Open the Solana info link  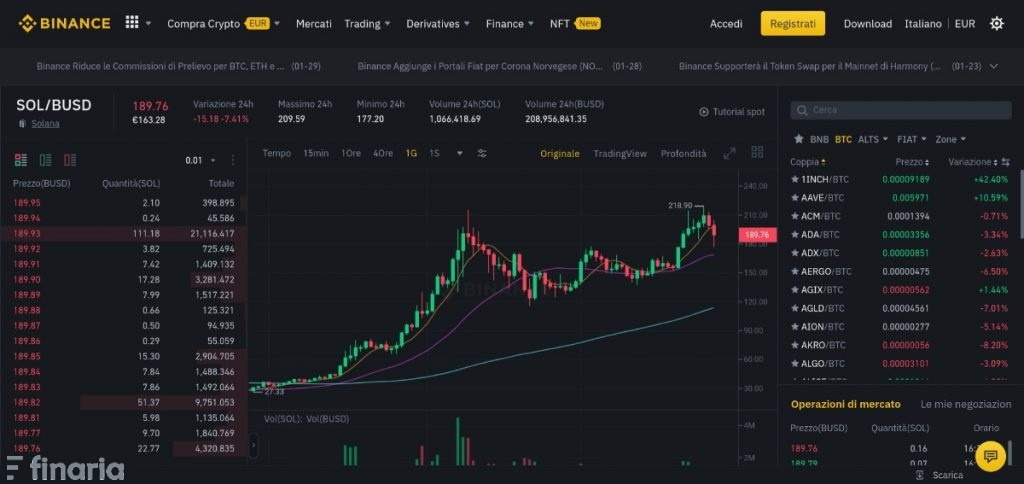point(45,123)
